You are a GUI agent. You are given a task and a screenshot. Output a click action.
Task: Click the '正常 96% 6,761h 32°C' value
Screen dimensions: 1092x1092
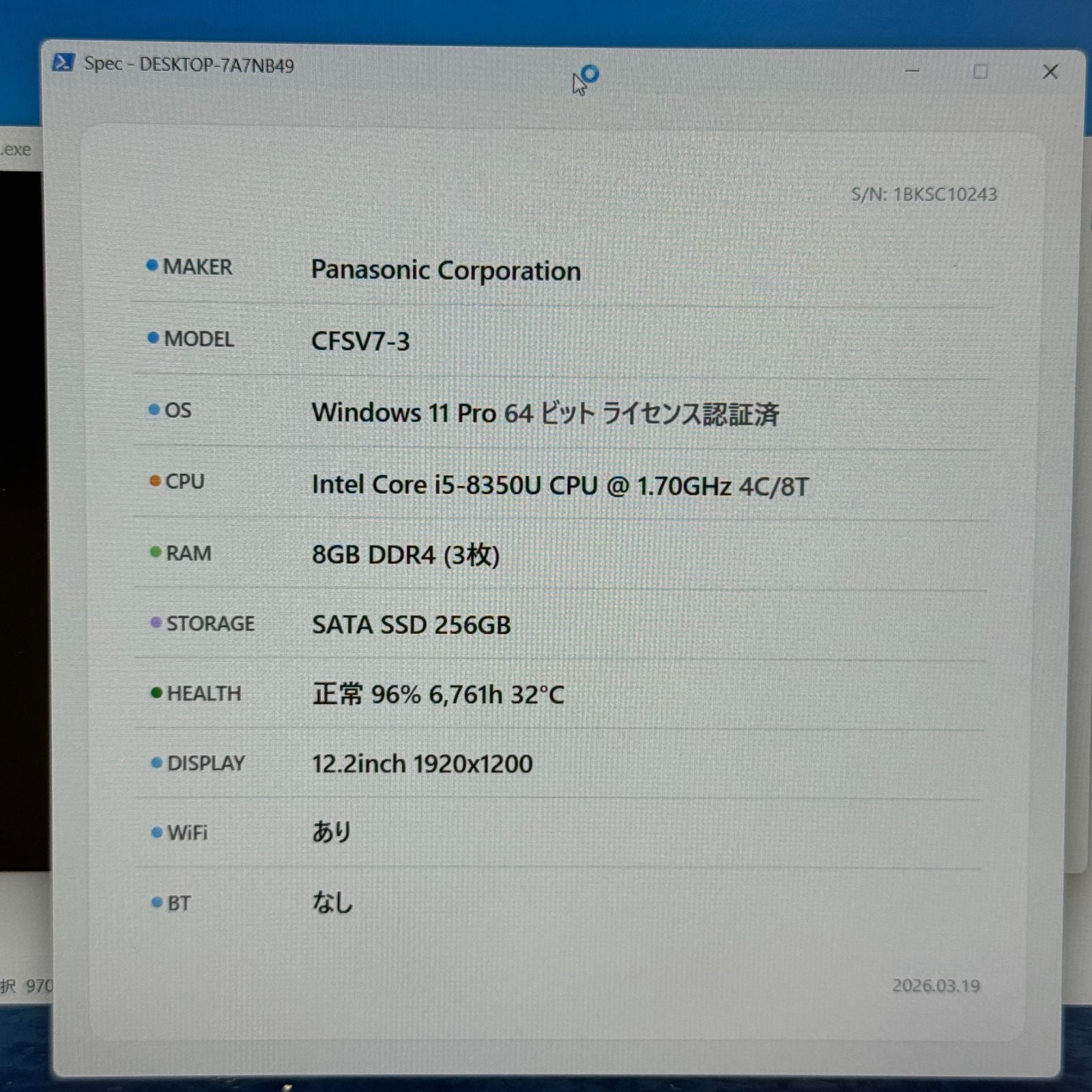[x=438, y=695]
